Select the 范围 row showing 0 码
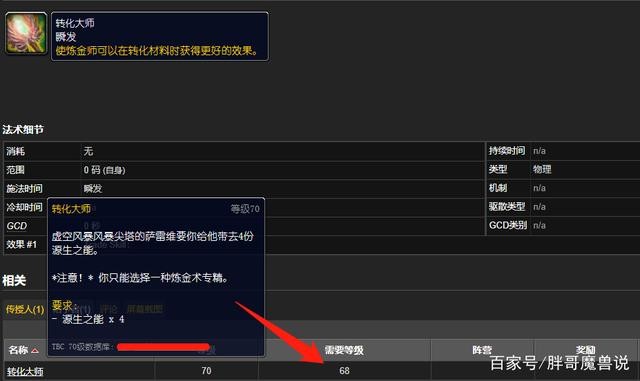 [x=244, y=170]
